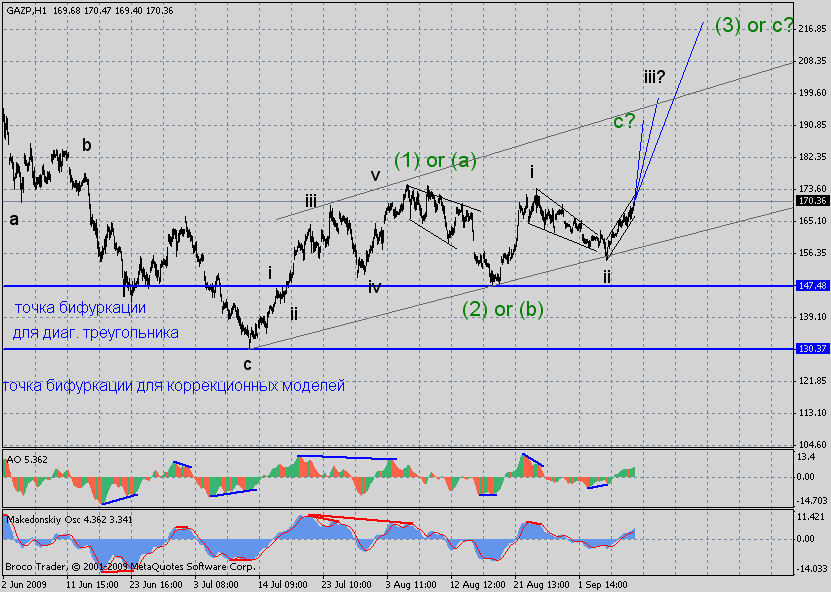Click the 0.00 level on Makedonskiy Osc scale
Screen dimensions: 831x592
click(x=806, y=539)
